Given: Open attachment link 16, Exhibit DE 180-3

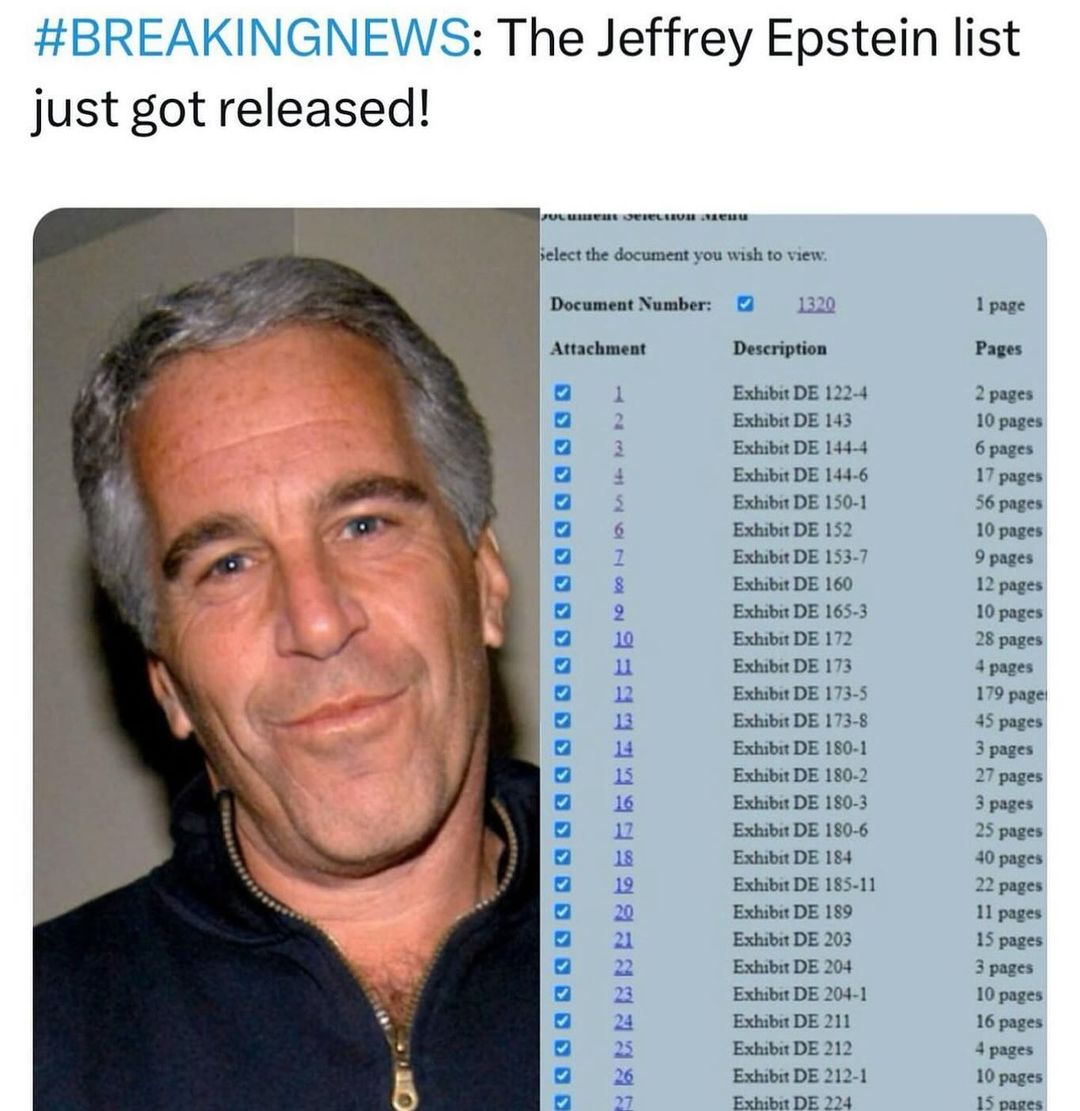Looking at the screenshot, I should coord(624,802).
